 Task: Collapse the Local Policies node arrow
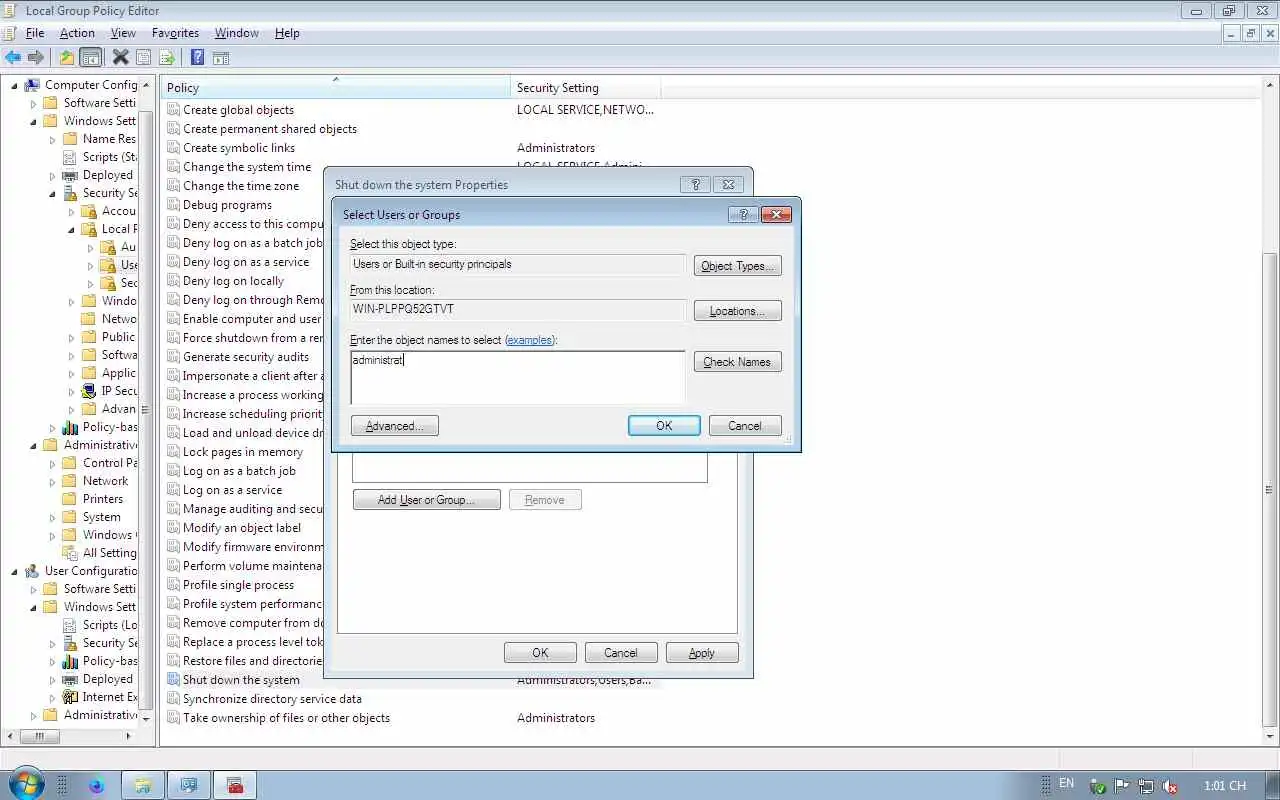point(72,229)
